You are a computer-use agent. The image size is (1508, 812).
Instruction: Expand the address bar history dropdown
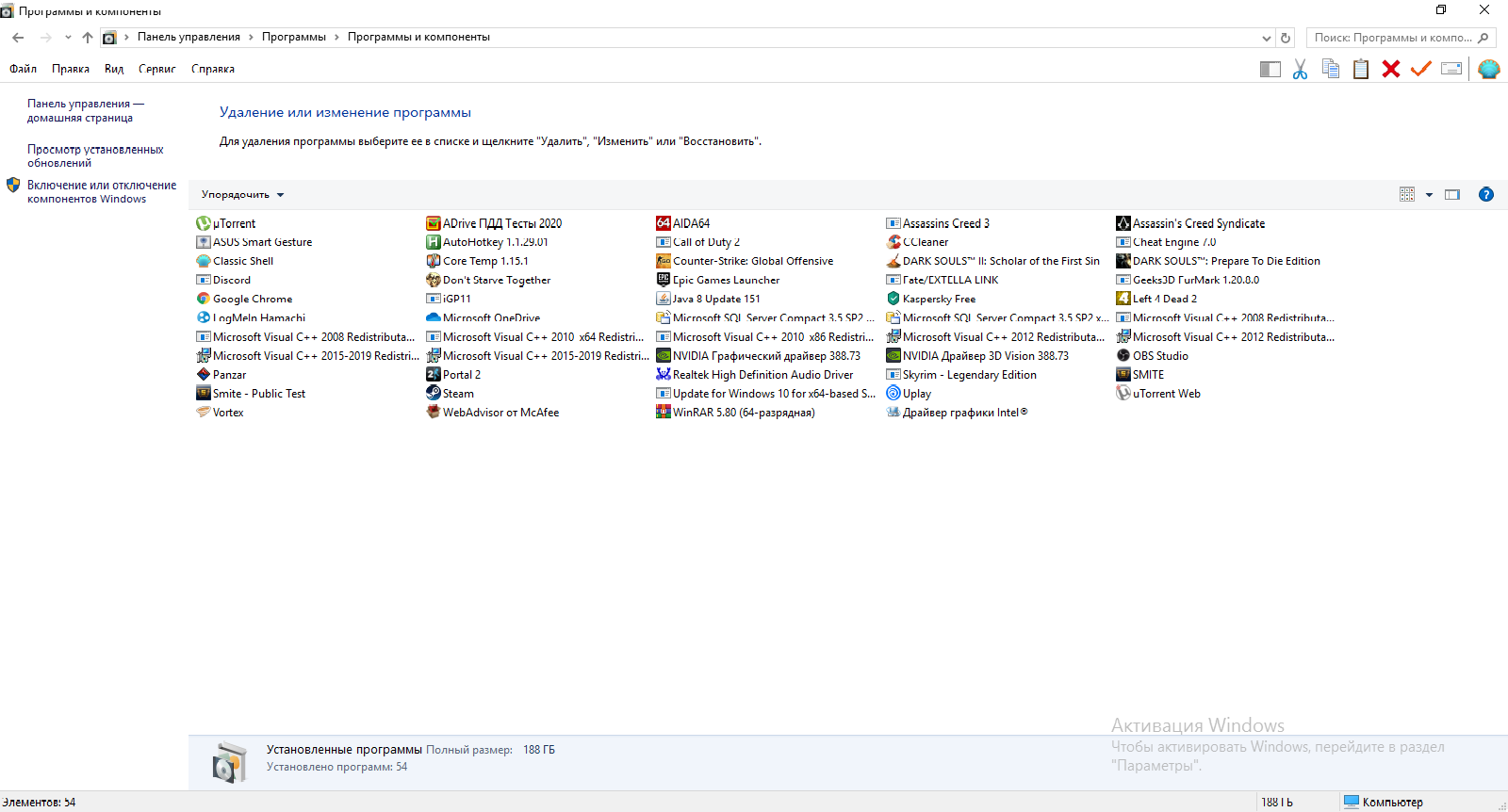click(1266, 38)
